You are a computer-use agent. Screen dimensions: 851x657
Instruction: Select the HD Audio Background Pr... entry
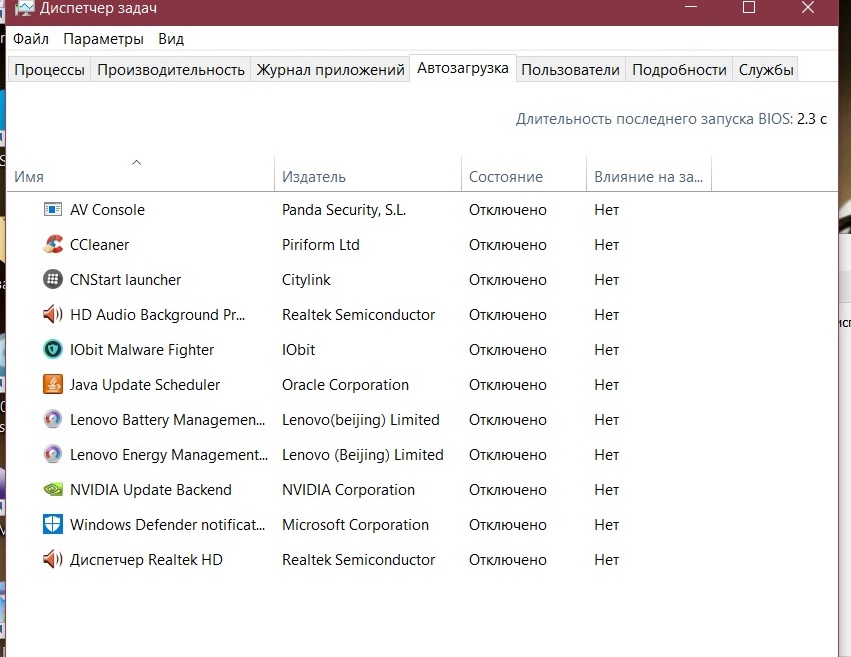coord(157,315)
